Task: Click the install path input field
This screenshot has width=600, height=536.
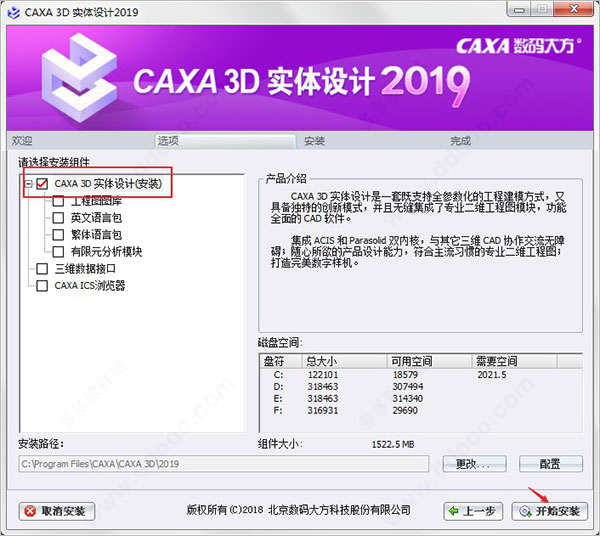Action: [224, 464]
